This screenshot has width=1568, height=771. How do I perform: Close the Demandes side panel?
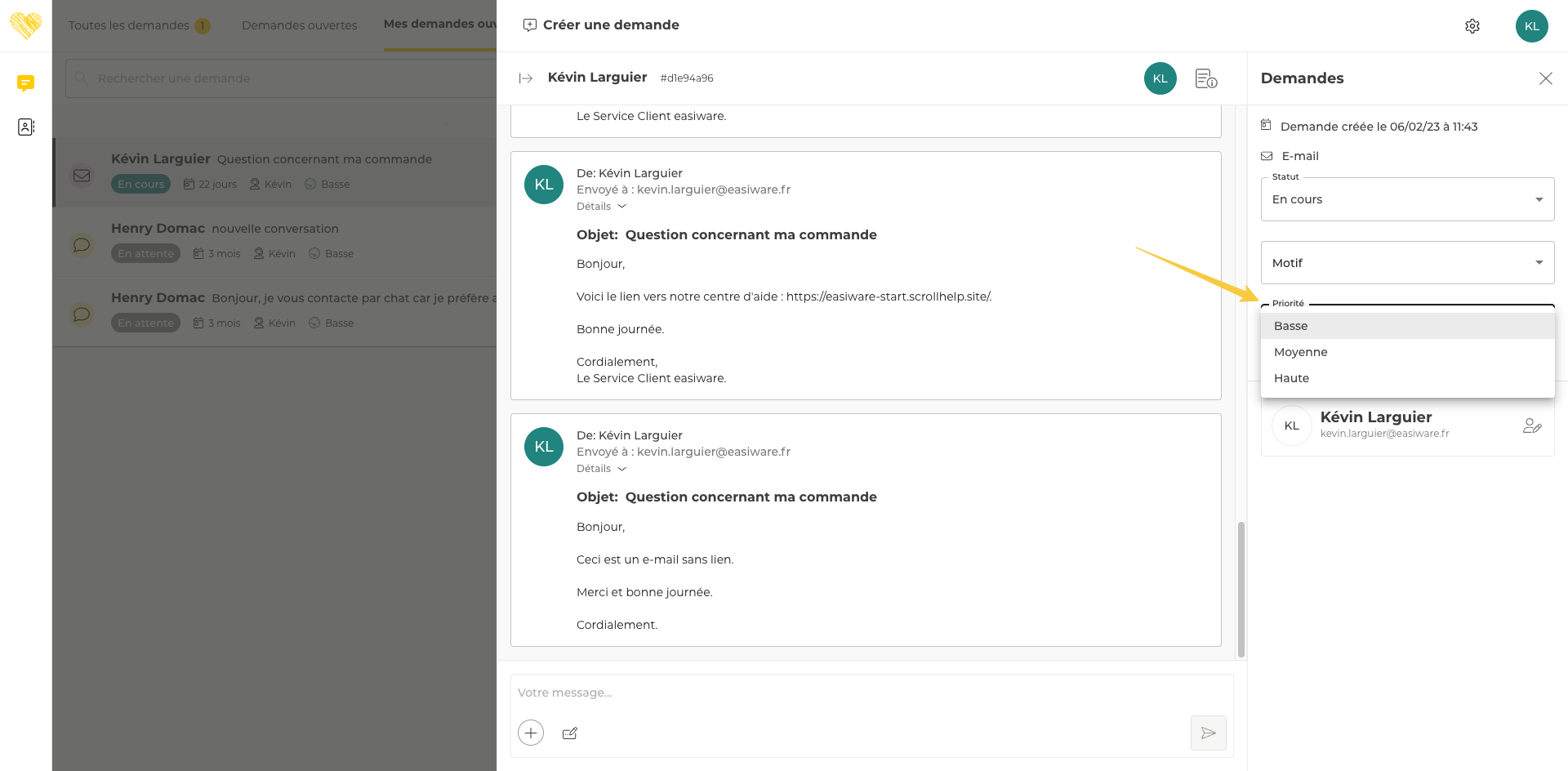click(1545, 78)
